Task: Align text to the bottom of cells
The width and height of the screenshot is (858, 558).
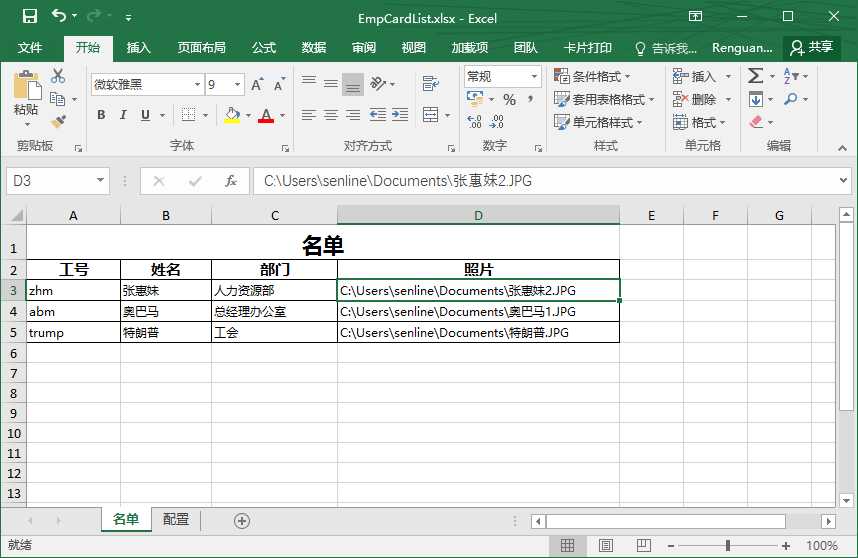Action: pyautogui.click(x=353, y=84)
